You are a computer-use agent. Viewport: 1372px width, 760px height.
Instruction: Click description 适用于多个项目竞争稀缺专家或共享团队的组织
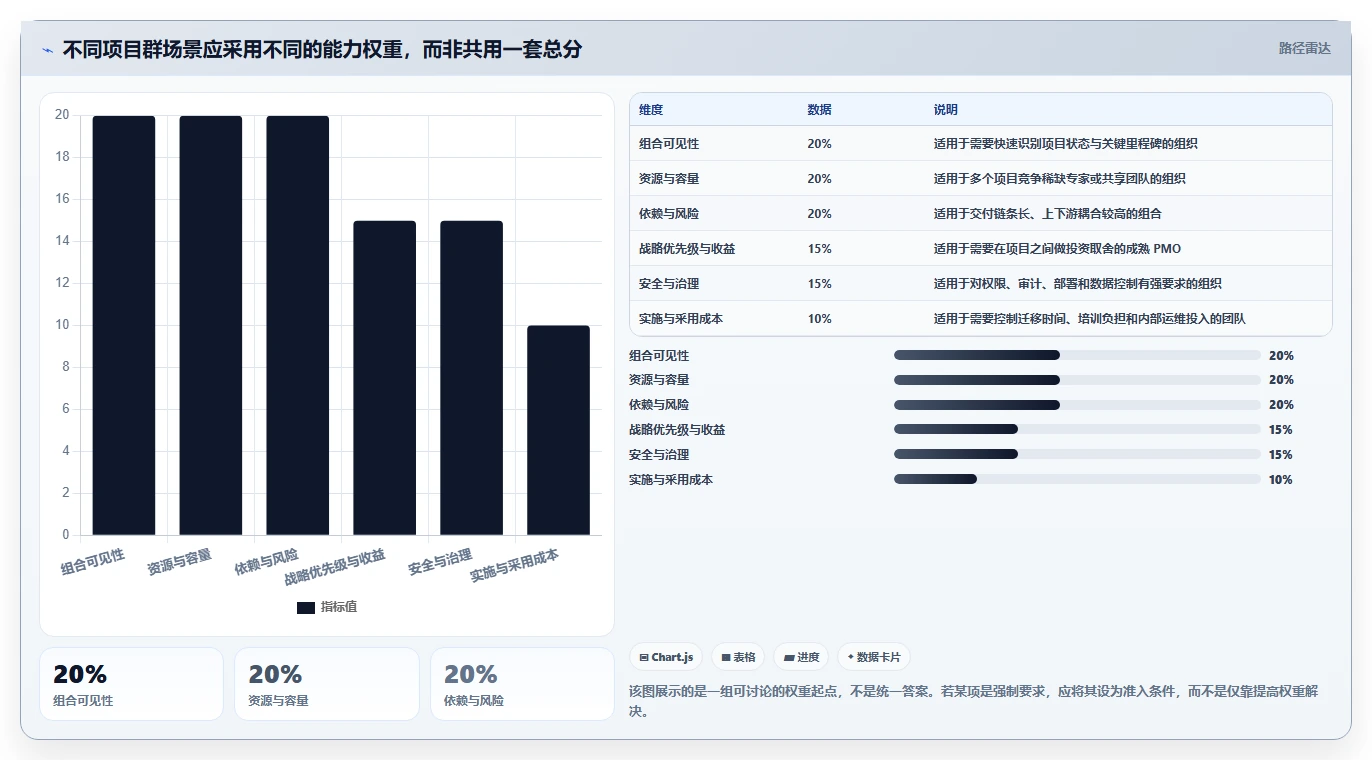coord(1059,179)
